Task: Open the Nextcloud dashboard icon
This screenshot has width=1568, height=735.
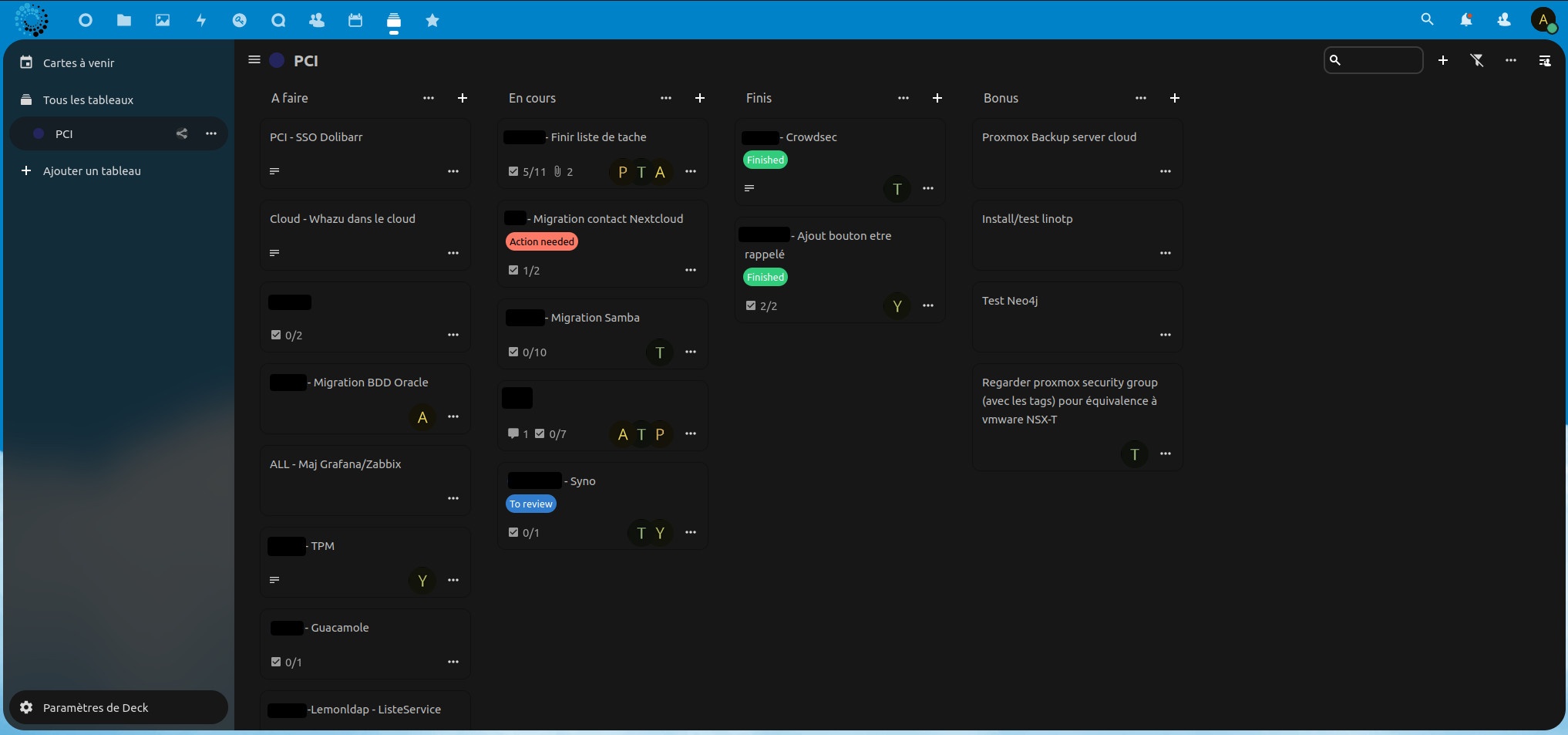Action: click(x=86, y=20)
